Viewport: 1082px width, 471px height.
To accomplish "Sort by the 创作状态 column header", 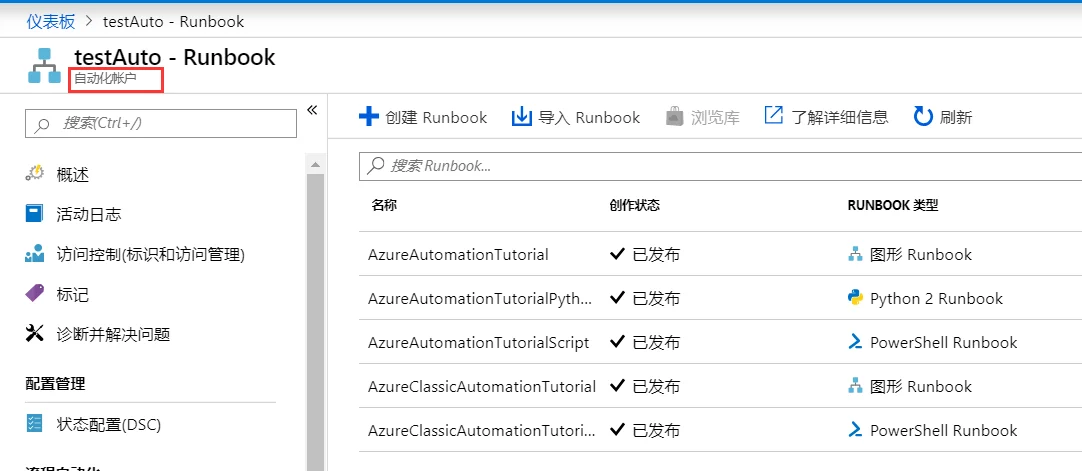I will [x=635, y=206].
